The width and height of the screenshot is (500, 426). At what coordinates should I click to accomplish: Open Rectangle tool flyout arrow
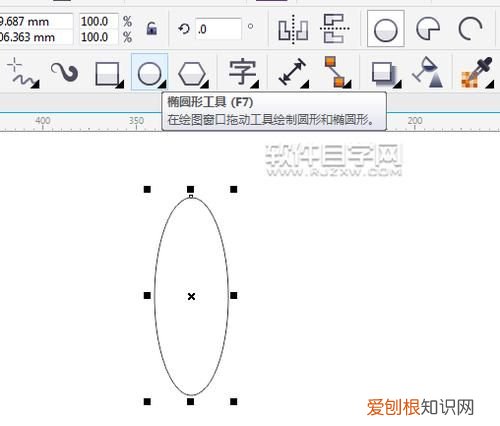120,85
